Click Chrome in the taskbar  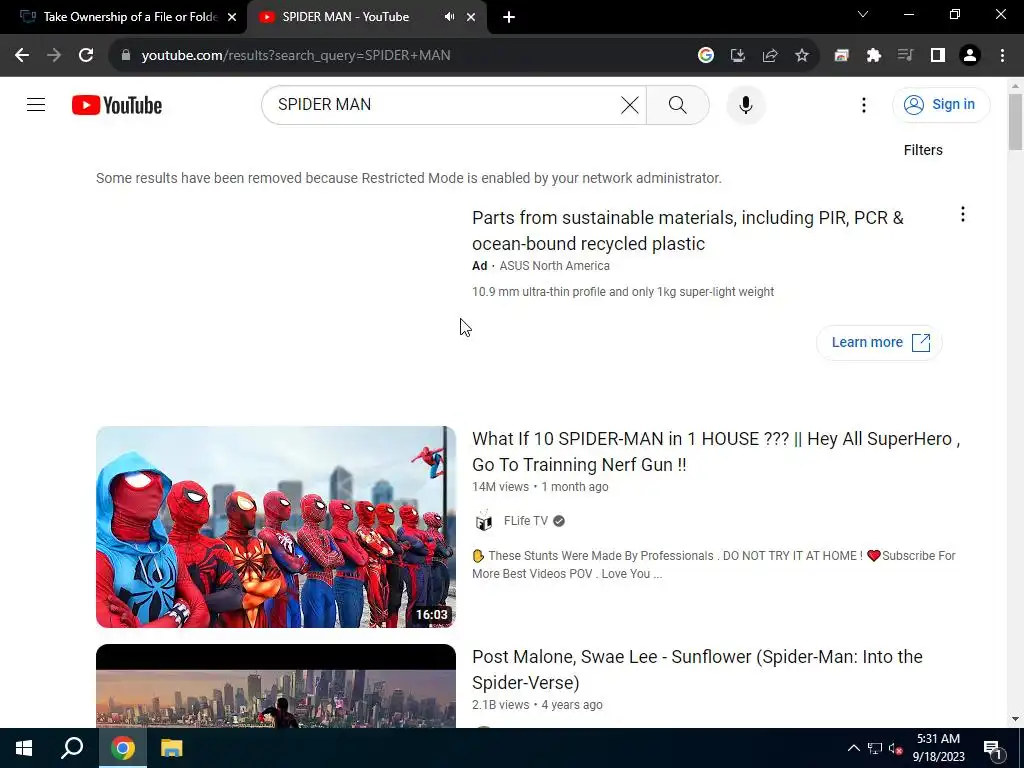123,748
